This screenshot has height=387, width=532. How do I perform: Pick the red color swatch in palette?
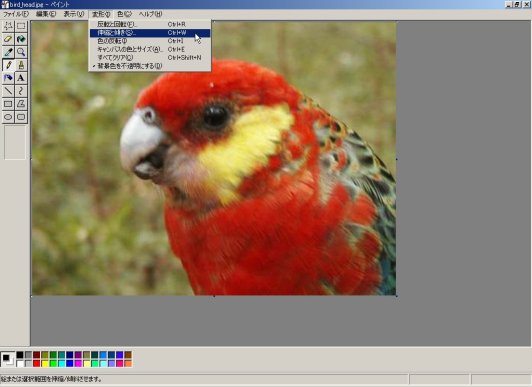click(37, 364)
